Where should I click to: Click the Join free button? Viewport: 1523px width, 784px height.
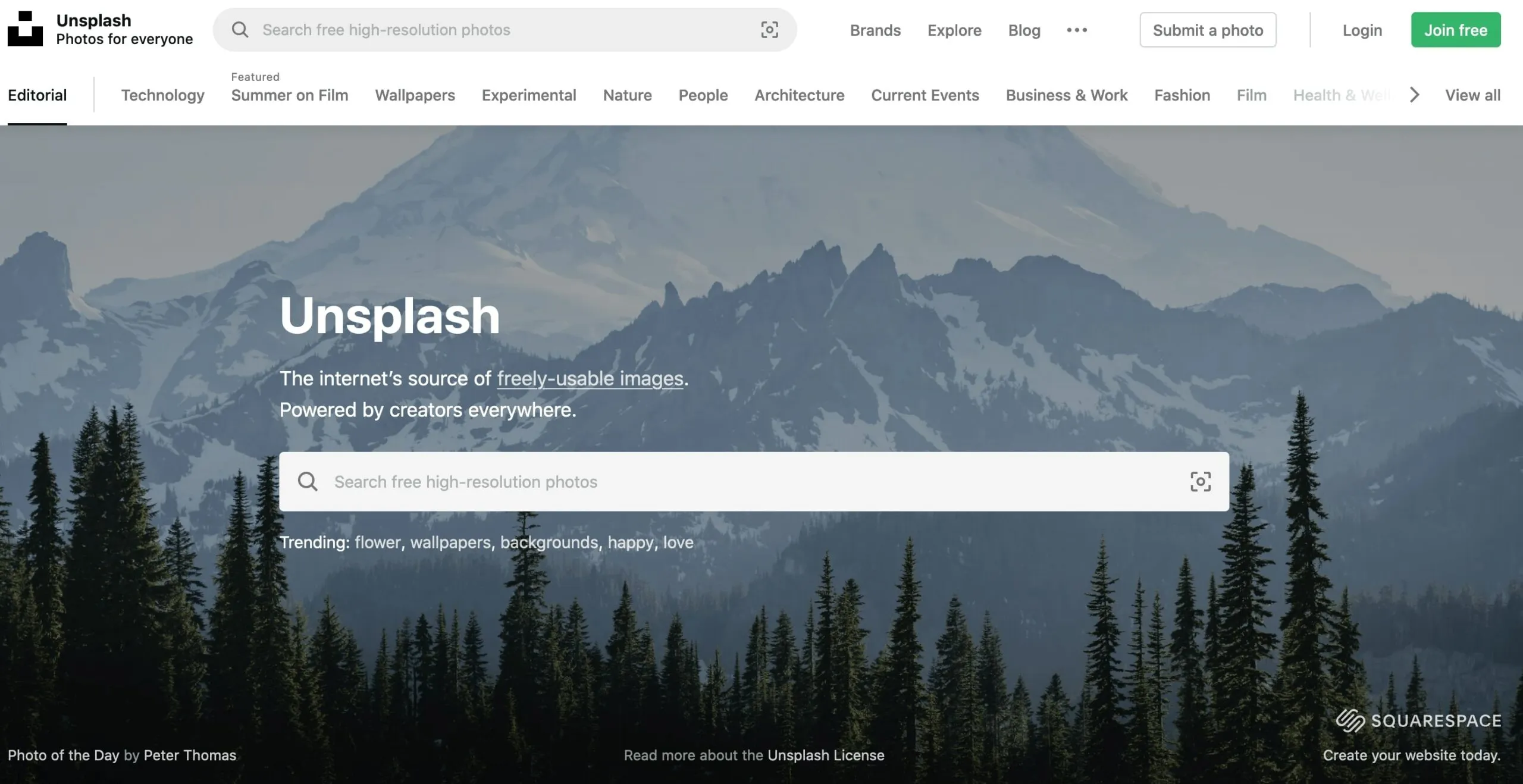(1456, 30)
